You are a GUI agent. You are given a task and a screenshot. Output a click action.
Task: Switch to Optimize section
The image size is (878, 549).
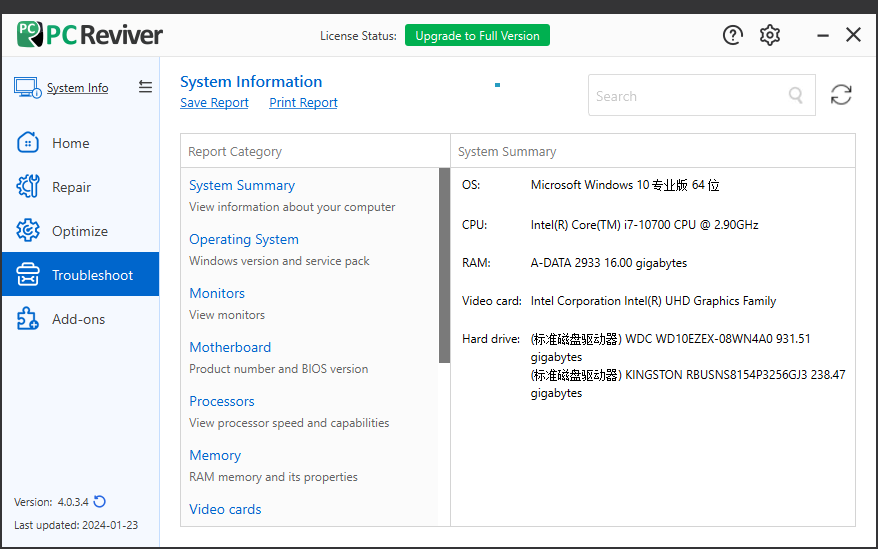(x=81, y=230)
